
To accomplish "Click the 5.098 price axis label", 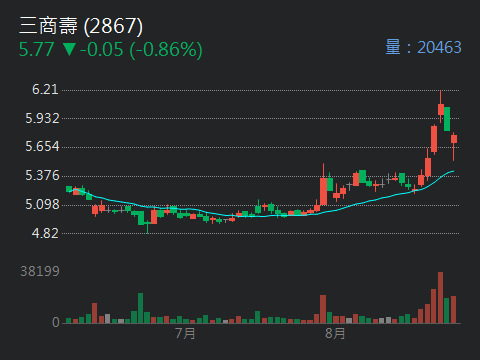I will [42, 204].
